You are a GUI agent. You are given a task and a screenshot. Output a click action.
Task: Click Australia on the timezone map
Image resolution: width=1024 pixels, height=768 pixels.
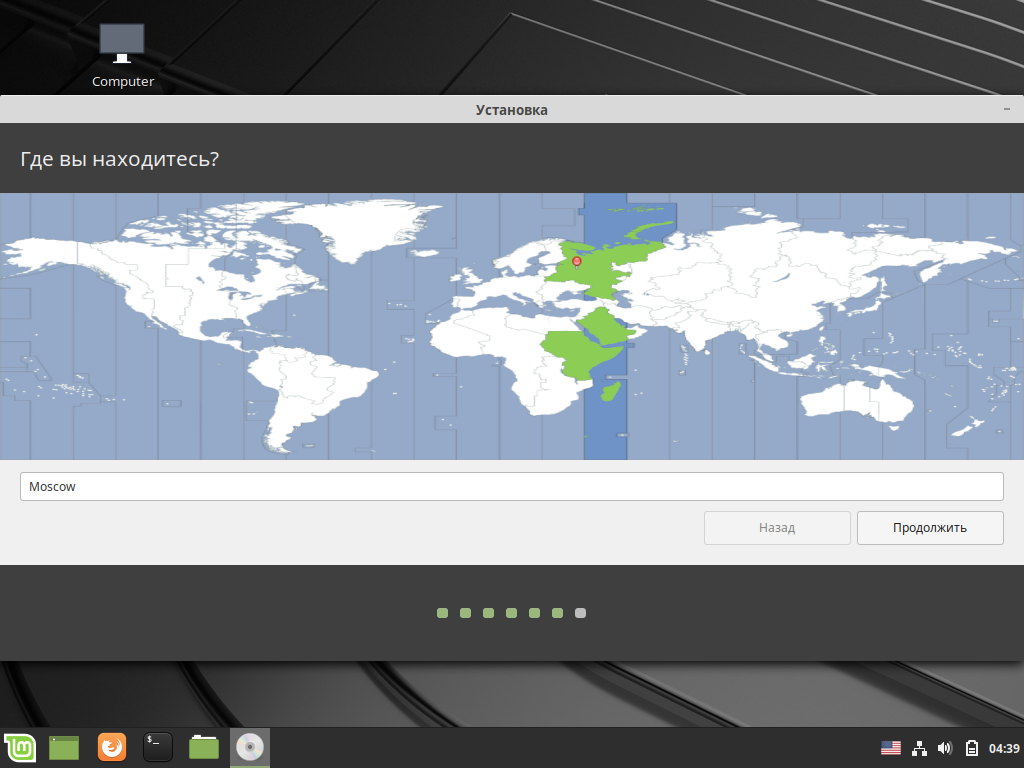tap(856, 400)
